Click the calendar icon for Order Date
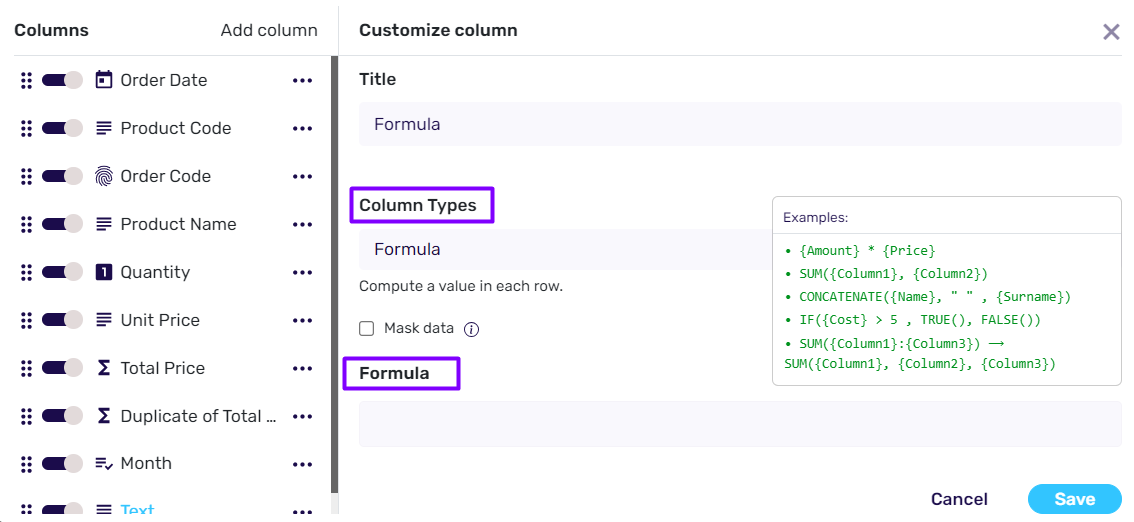This screenshot has width=1134, height=522. (x=104, y=80)
